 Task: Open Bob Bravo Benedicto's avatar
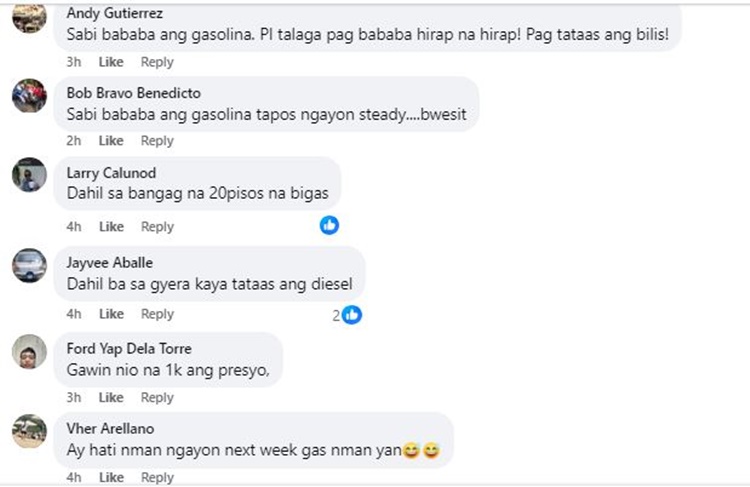[x=29, y=96]
